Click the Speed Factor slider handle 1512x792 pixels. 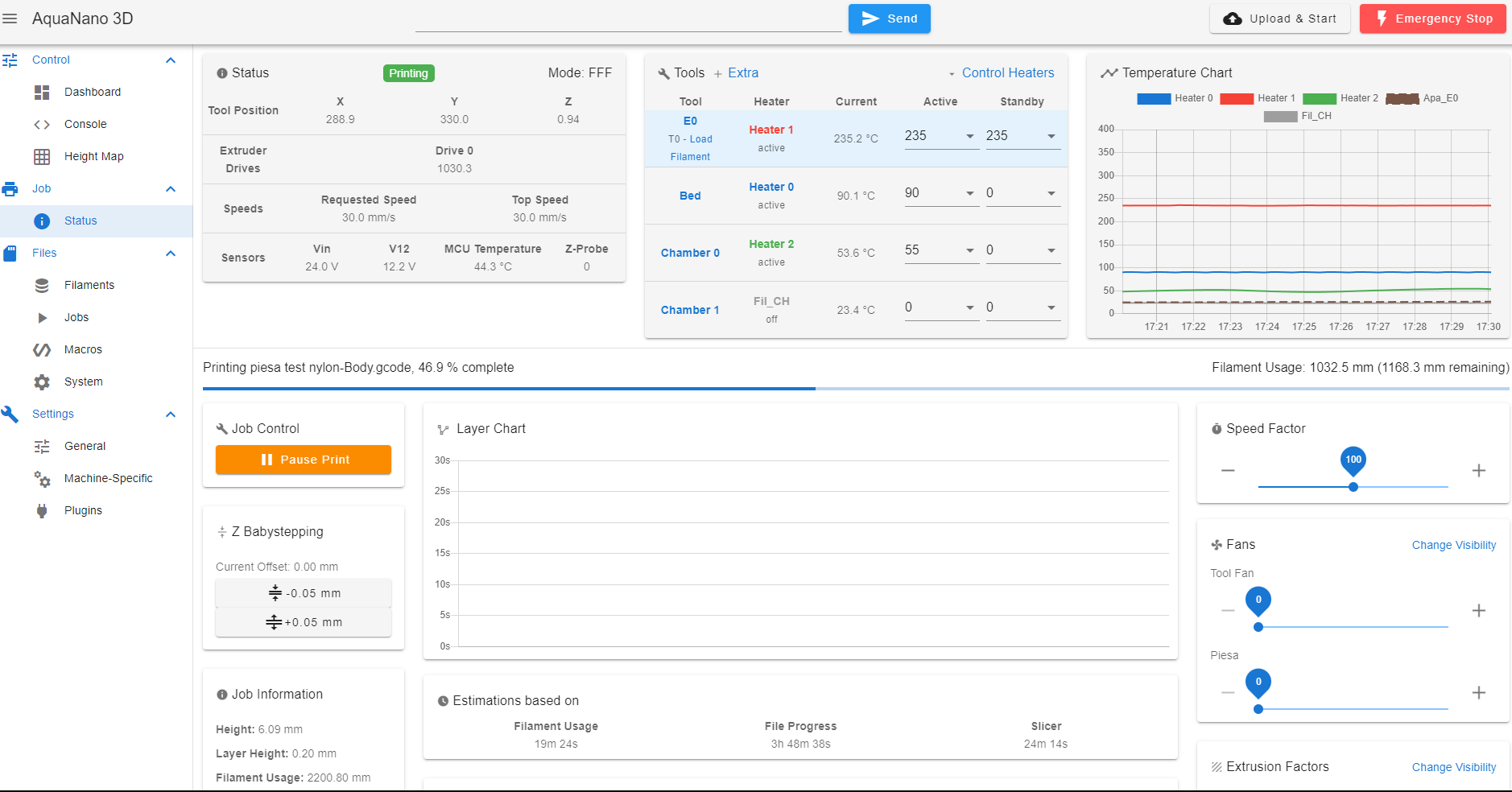pos(1353,487)
